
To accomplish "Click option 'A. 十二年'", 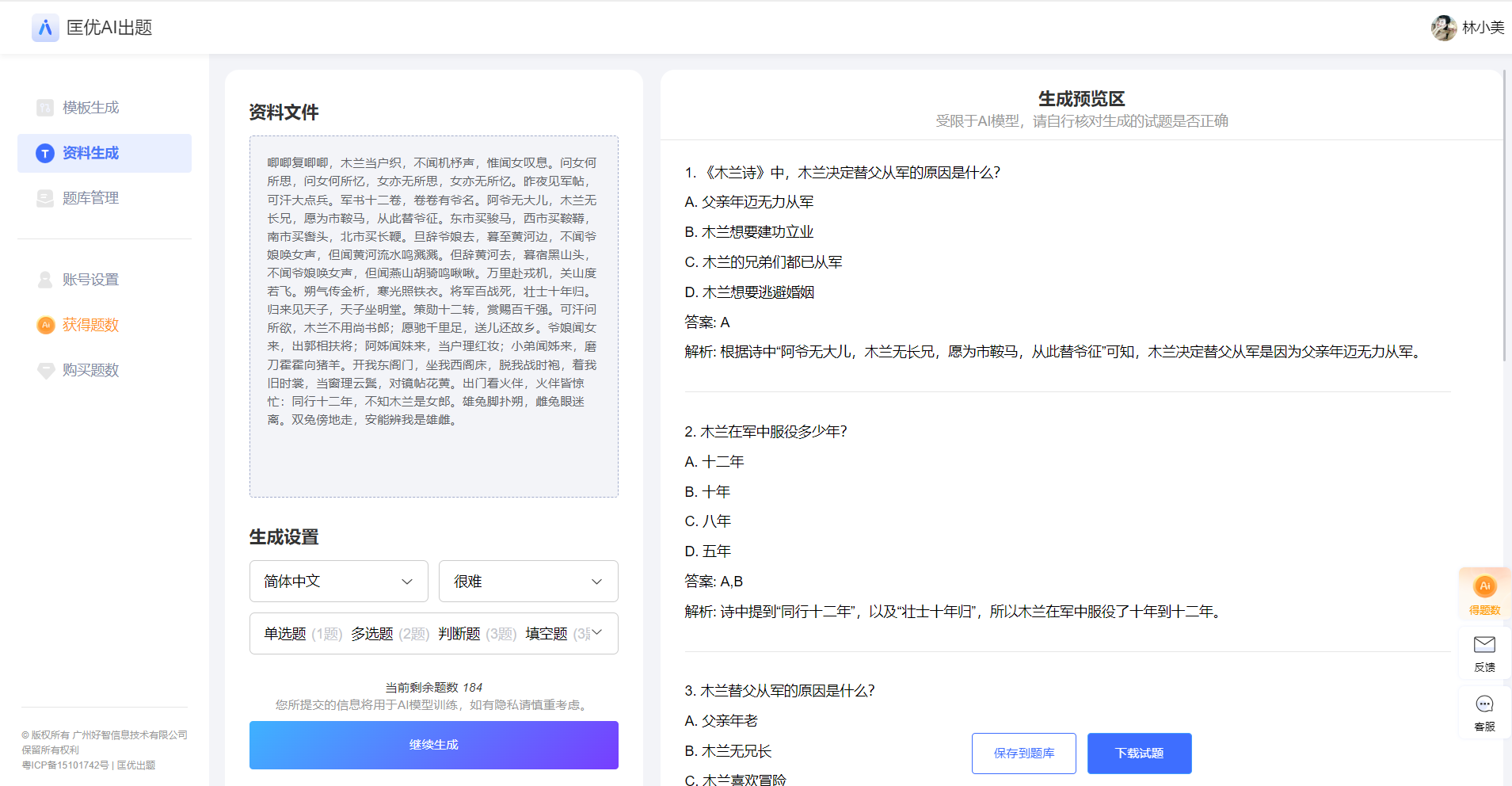I will click(714, 462).
